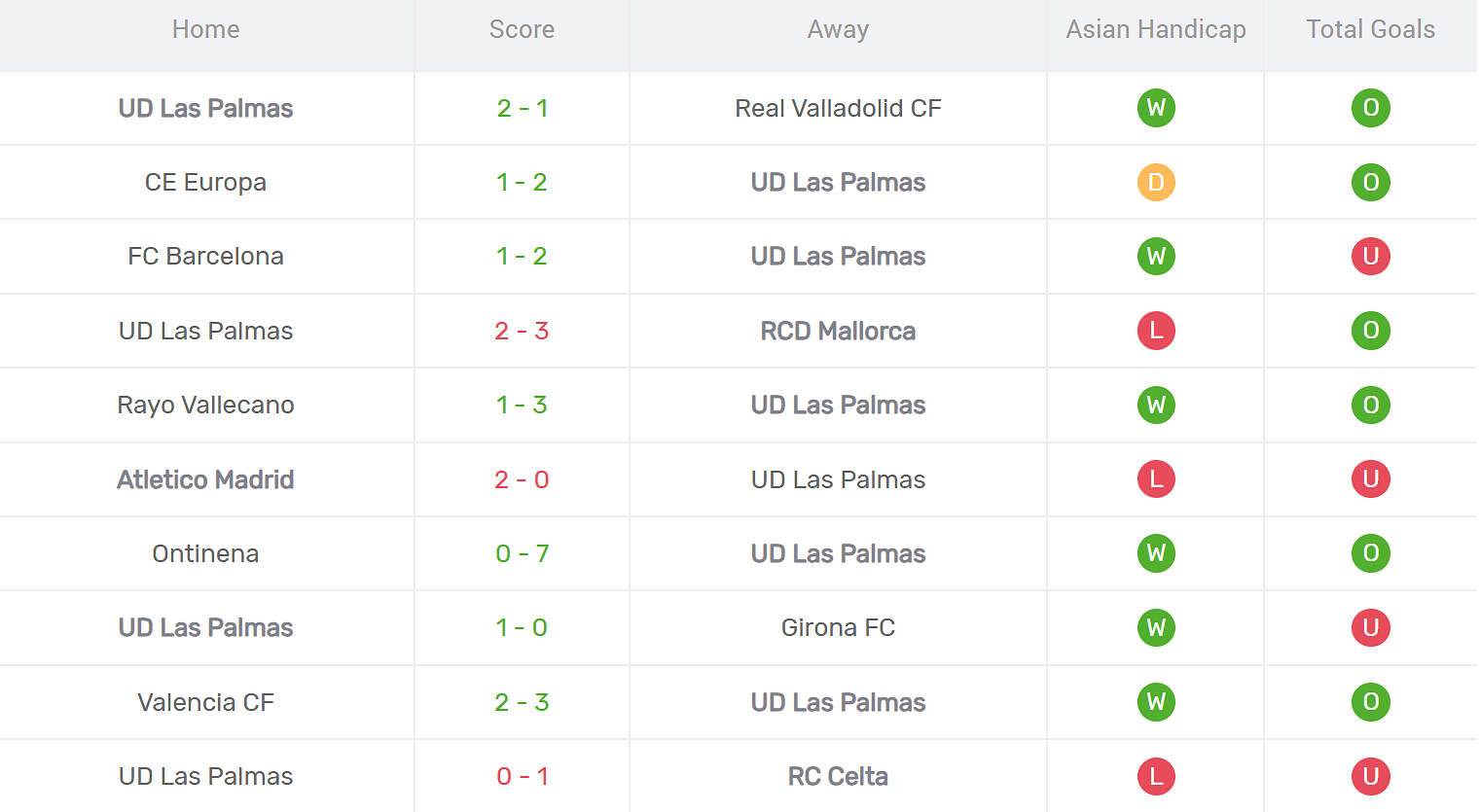Click the 0 - 1 score versus RC Celta
This screenshot has width=1480, height=812.
522,776
